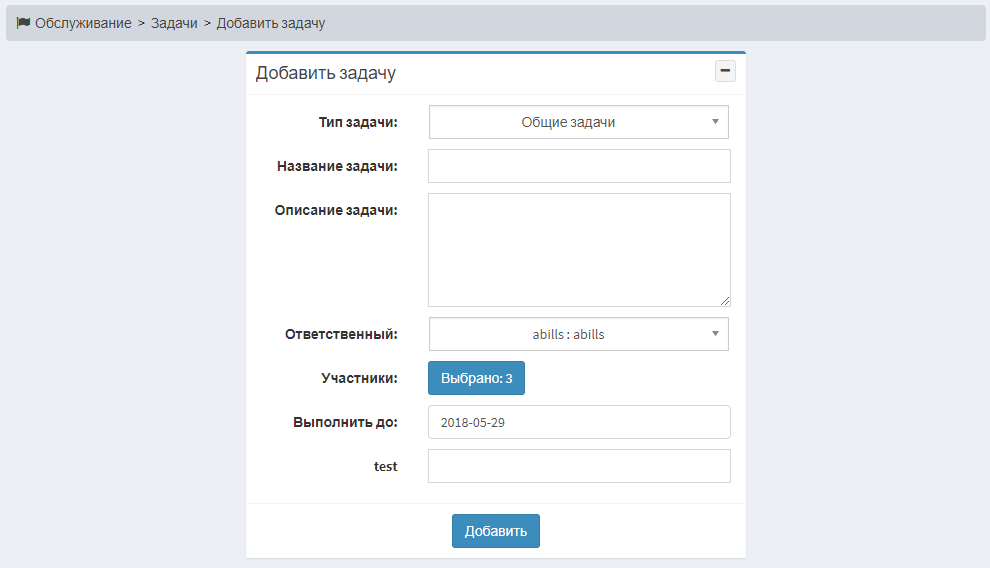Click the Ответственный label
Screen dimensions: 990x568
tap(341, 334)
